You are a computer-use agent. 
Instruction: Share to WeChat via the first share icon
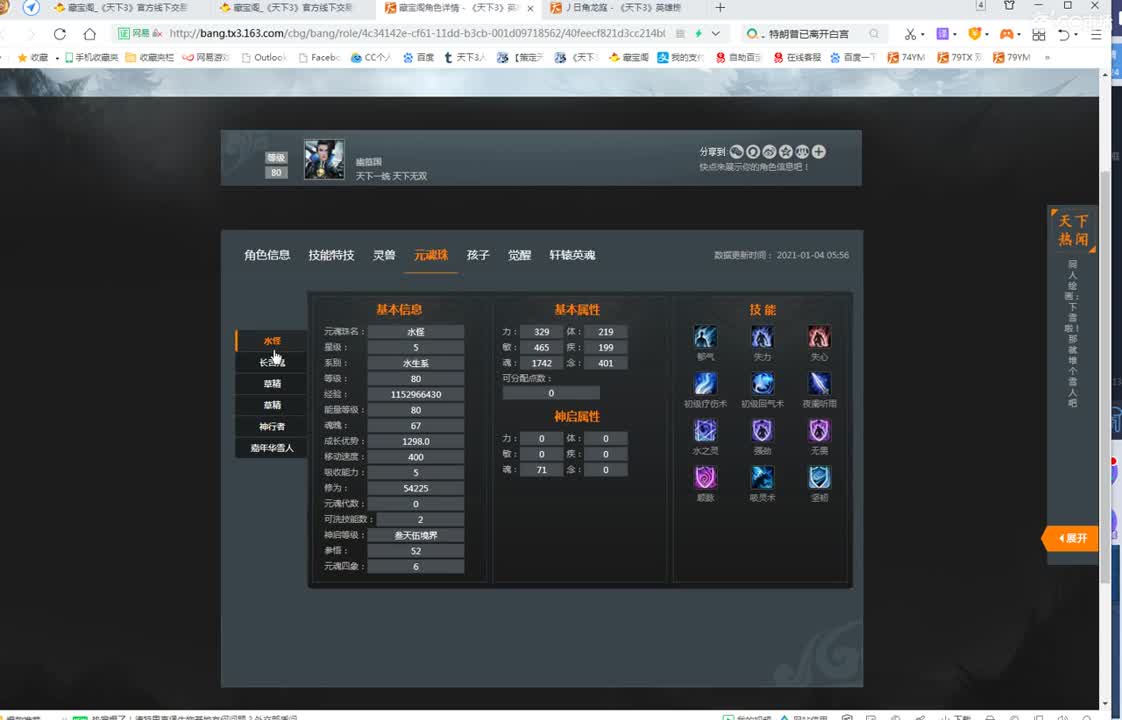(x=737, y=151)
